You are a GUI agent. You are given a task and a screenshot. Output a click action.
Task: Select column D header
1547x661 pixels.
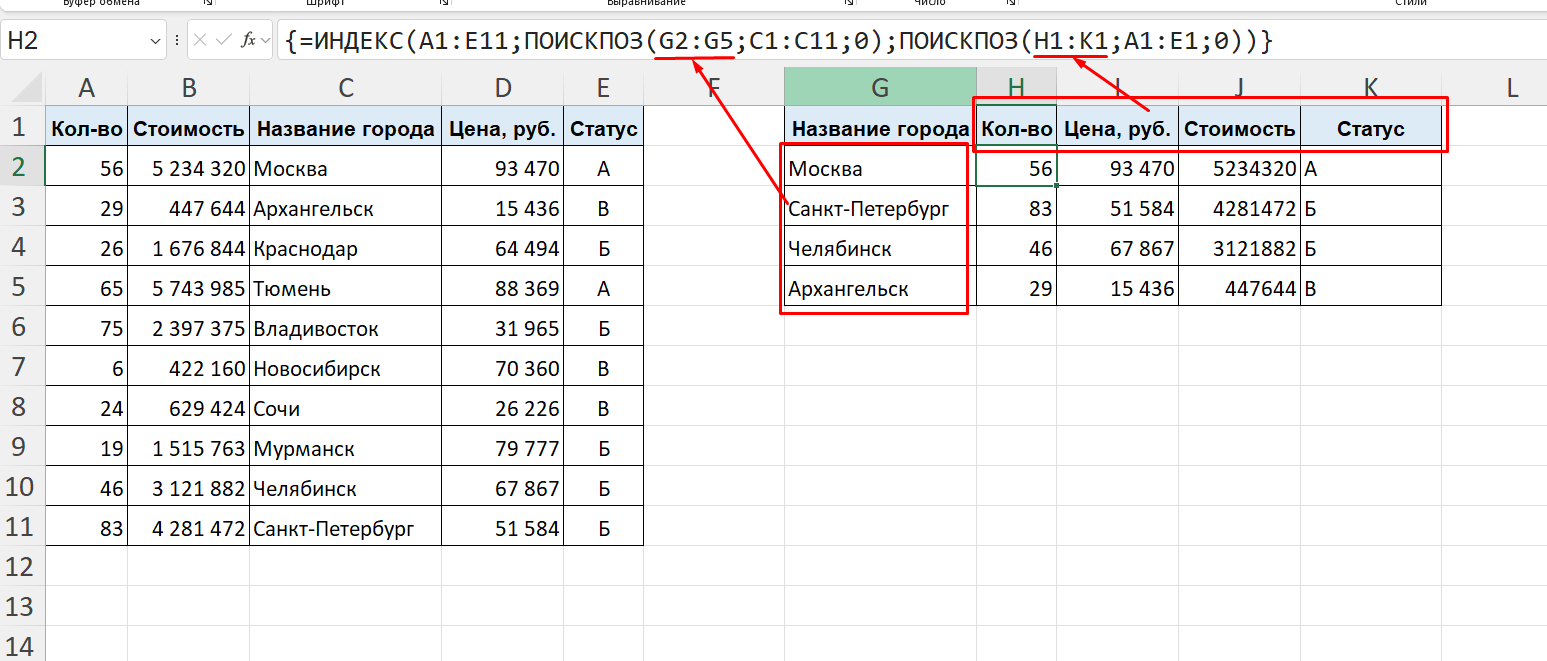click(x=502, y=87)
